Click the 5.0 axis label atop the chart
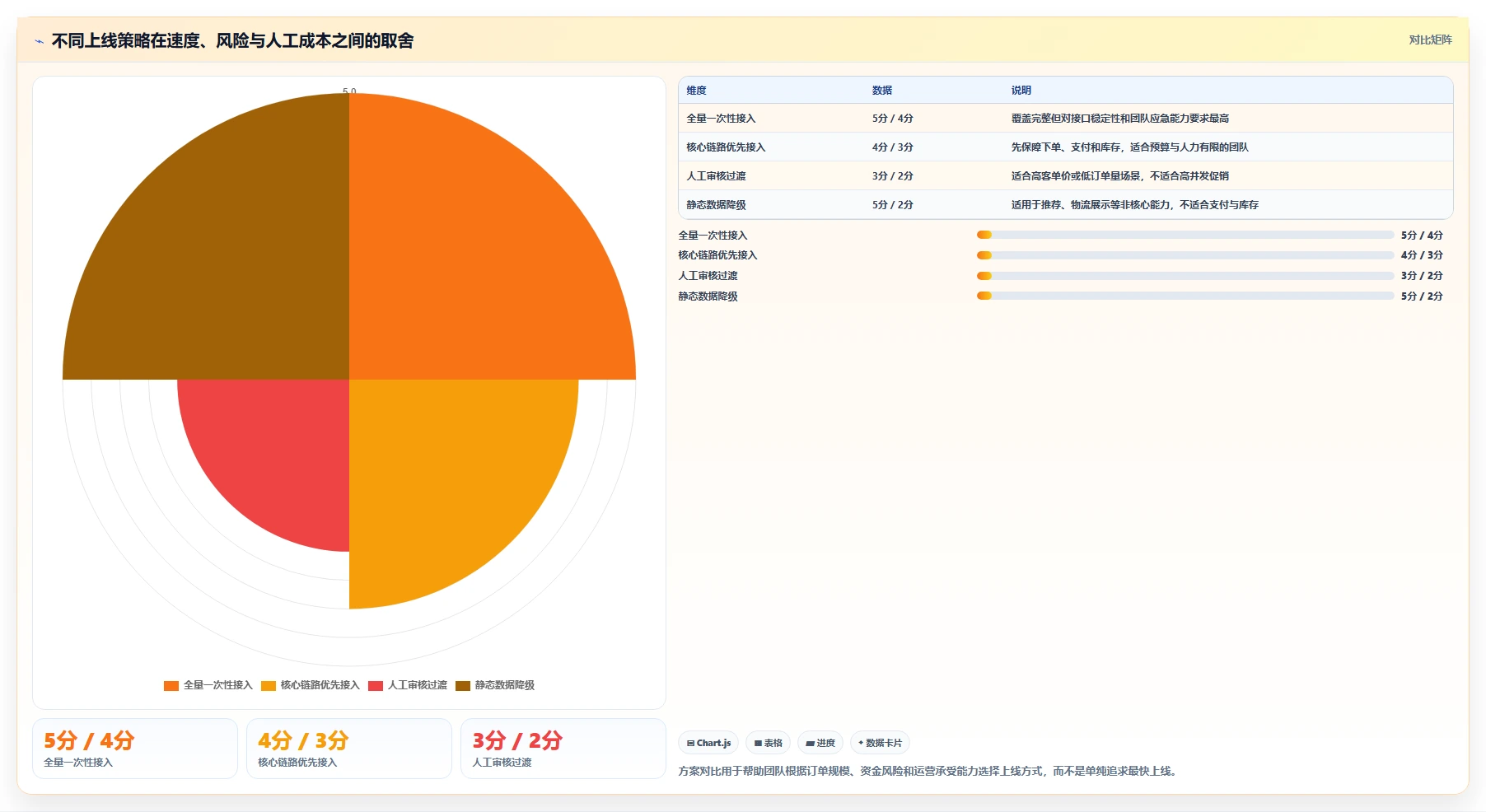The width and height of the screenshot is (1486, 812). point(349,91)
